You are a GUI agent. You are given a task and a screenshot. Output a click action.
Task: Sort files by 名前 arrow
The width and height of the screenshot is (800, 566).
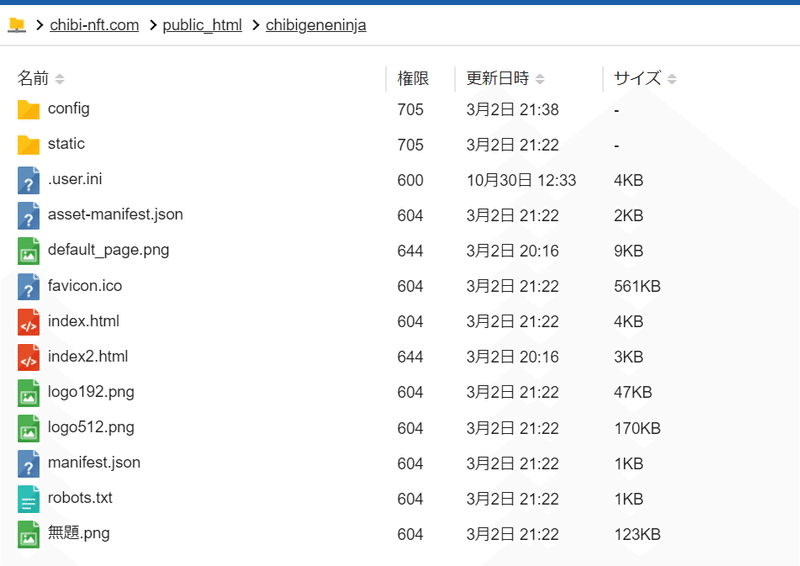pos(60,79)
